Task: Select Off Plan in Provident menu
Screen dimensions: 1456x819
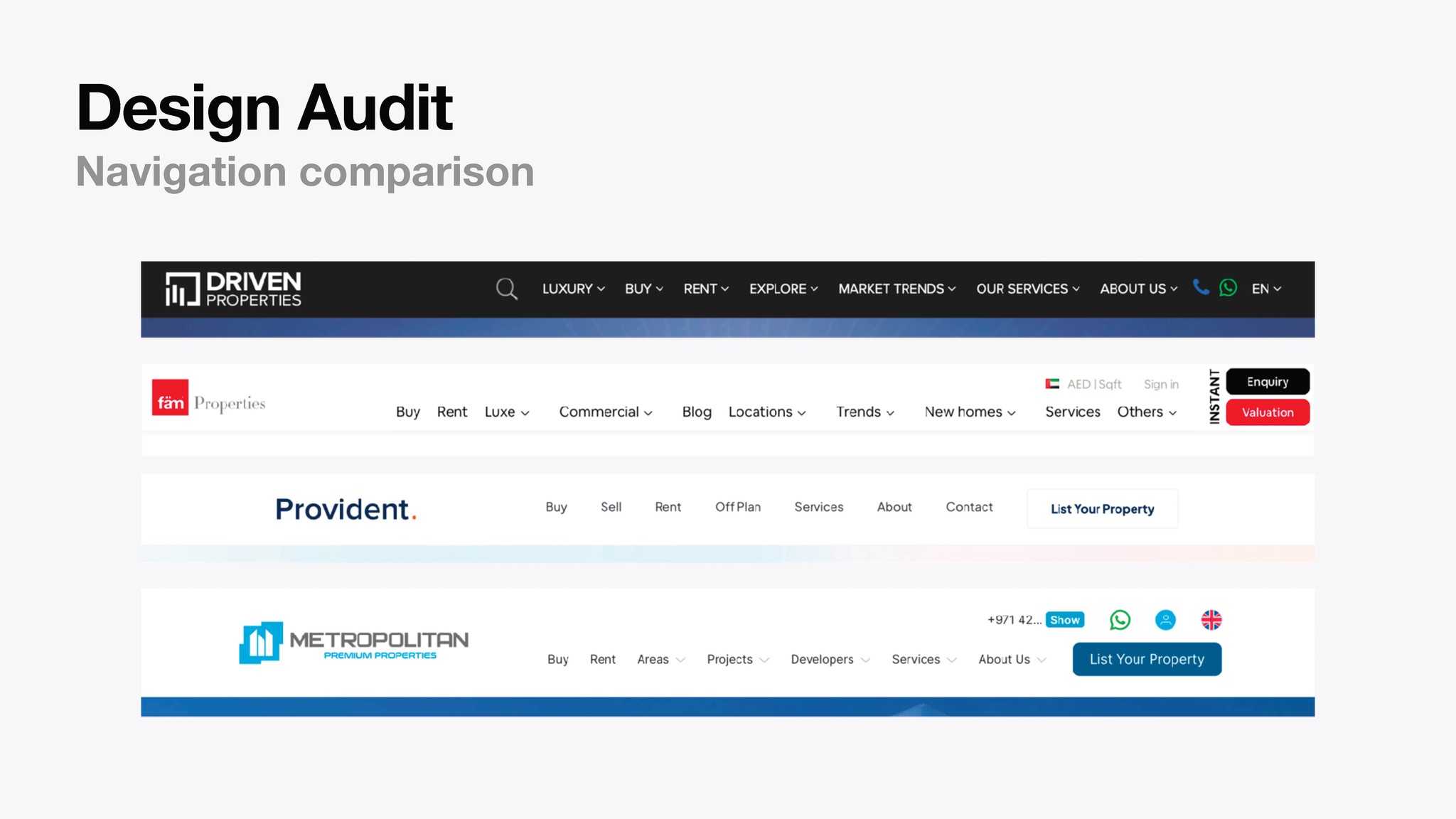Action: [737, 507]
